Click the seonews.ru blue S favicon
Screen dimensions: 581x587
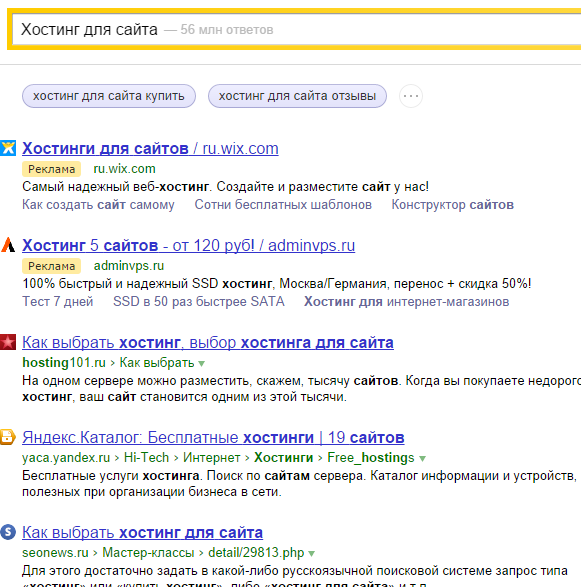coord(8,532)
